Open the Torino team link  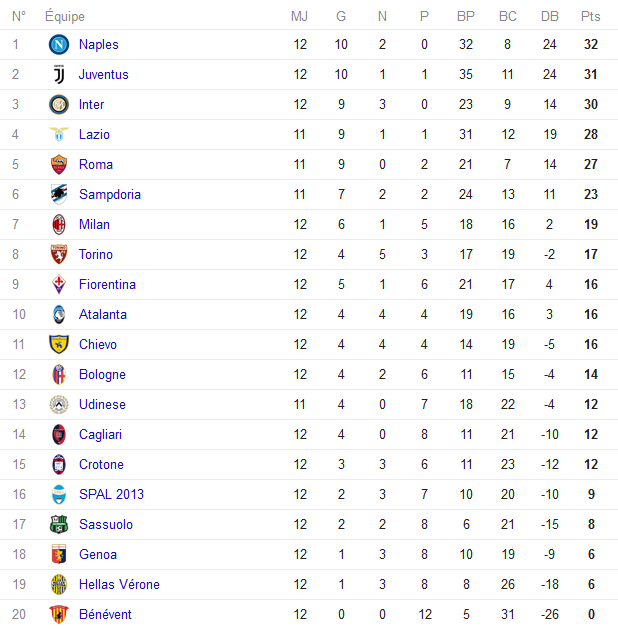tap(96, 254)
